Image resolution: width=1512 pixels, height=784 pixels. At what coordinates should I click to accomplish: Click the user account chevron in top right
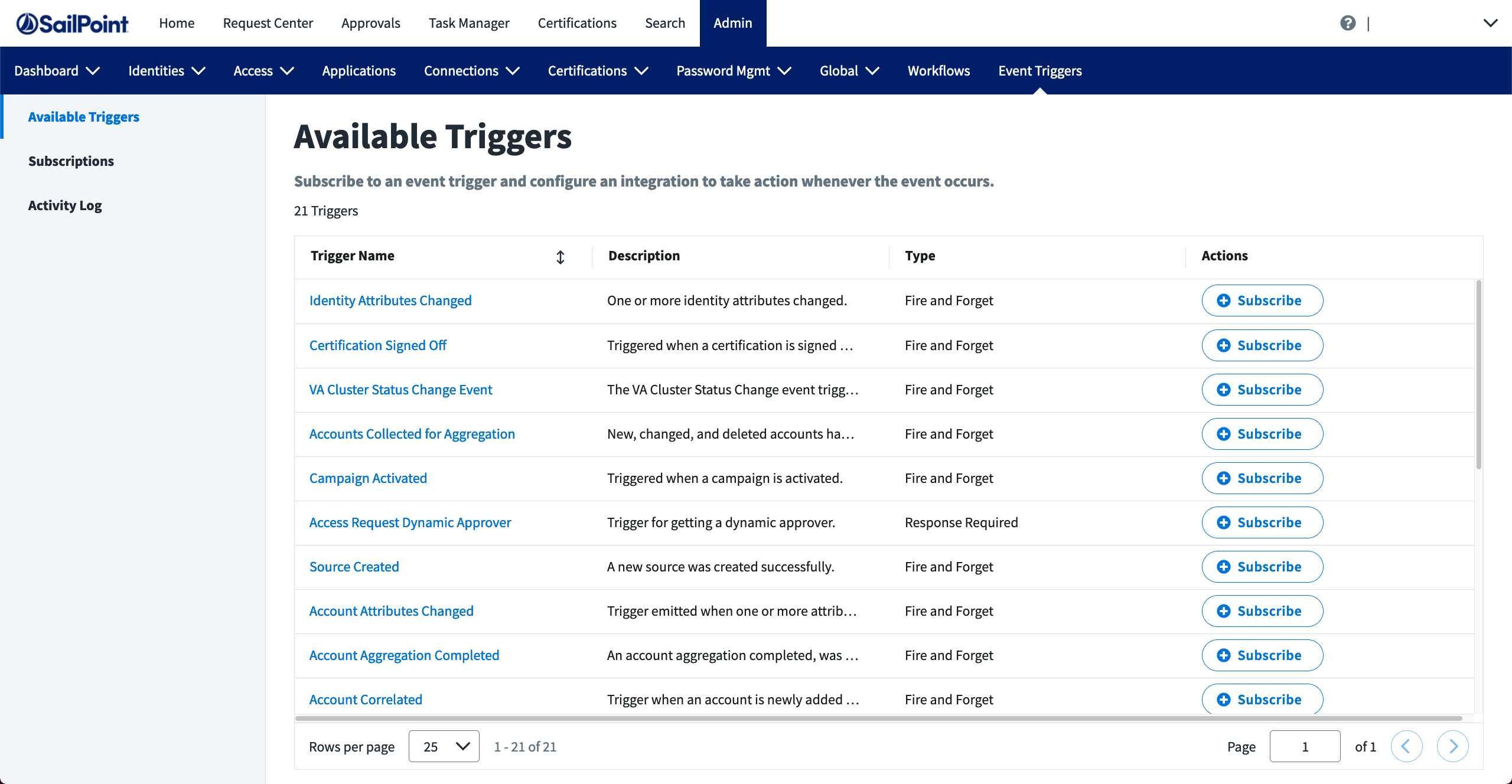(x=1491, y=22)
